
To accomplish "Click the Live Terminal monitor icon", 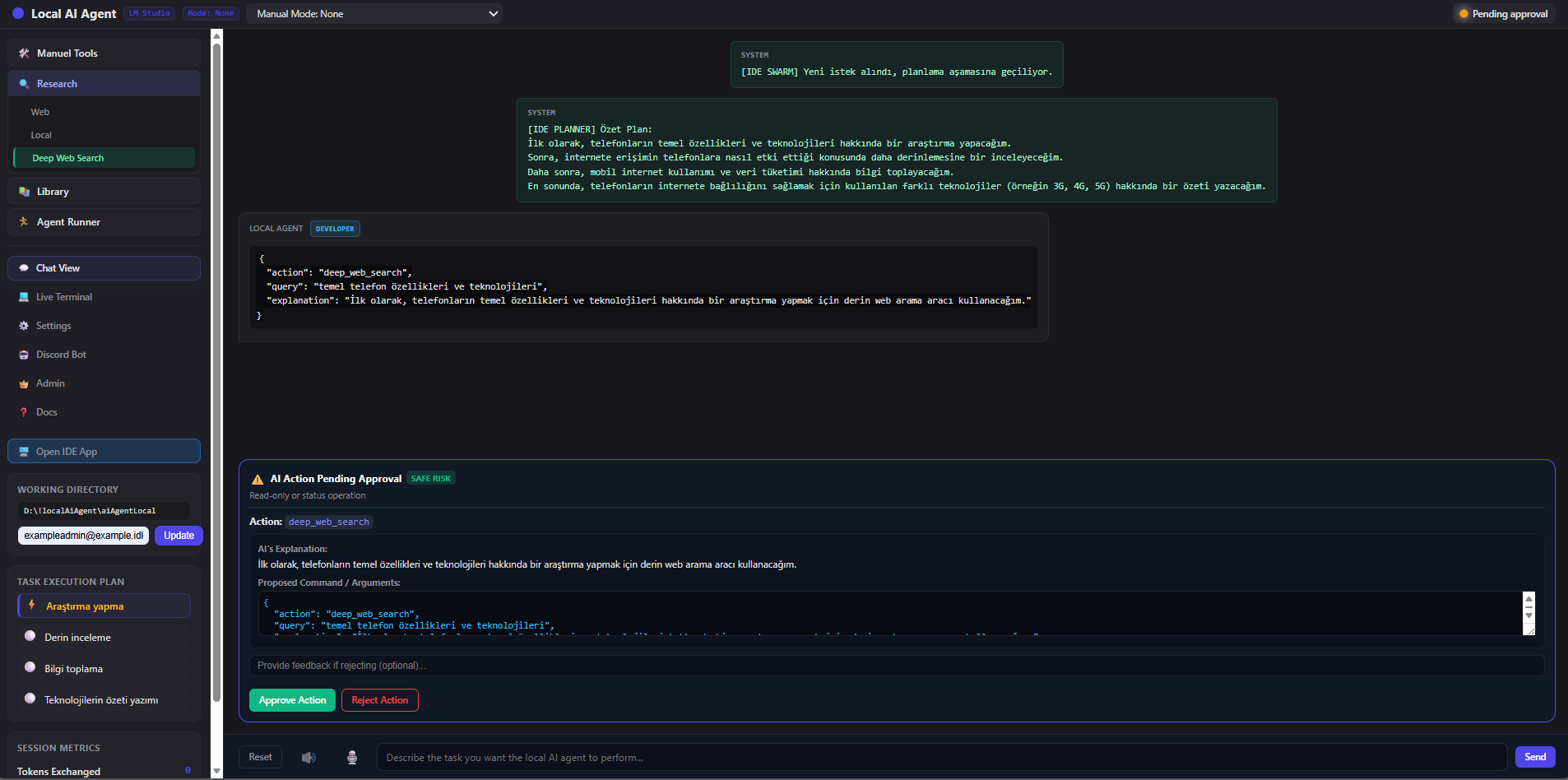I will click(x=24, y=297).
